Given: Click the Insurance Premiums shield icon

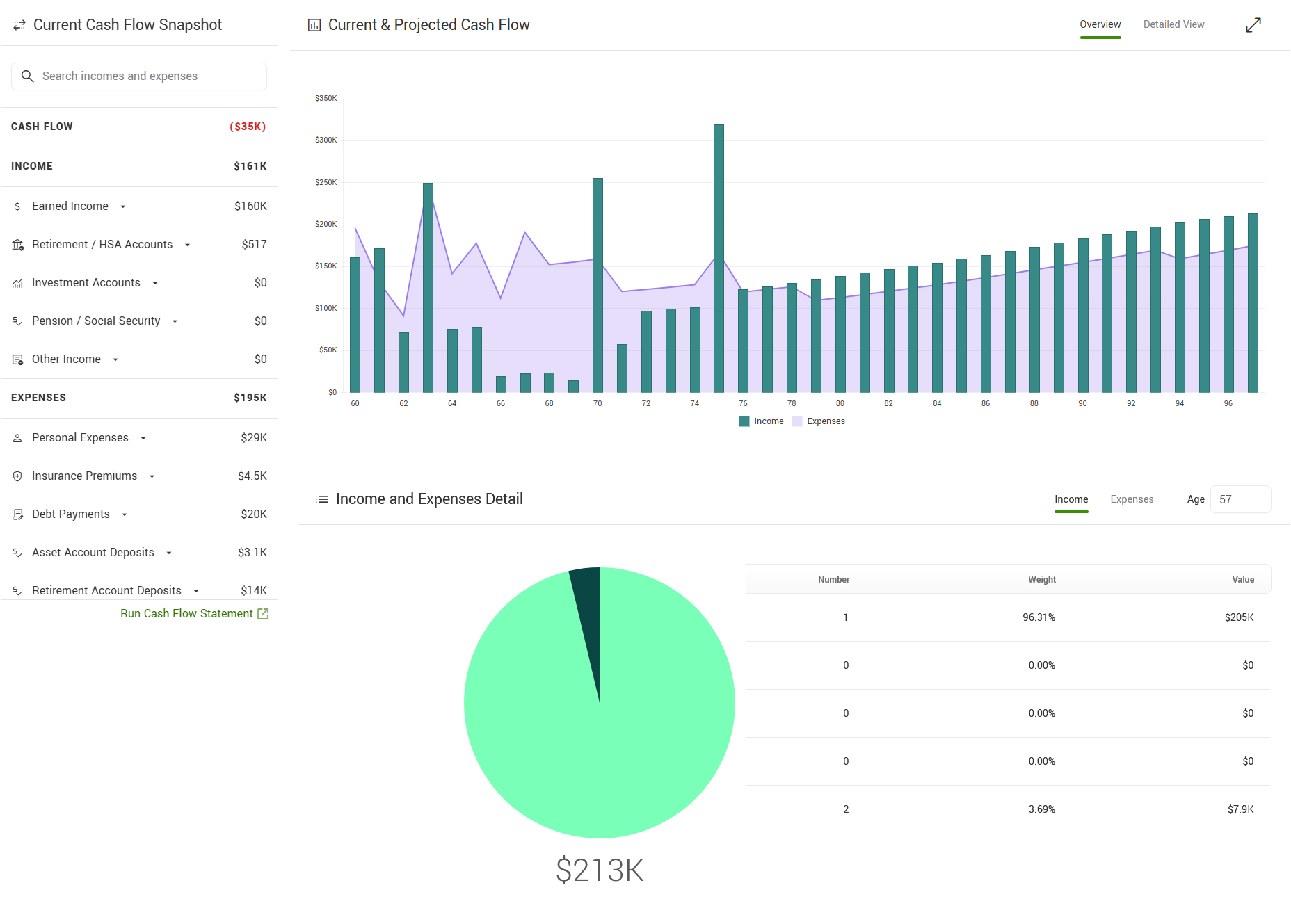Looking at the screenshot, I should coord(17,476).
